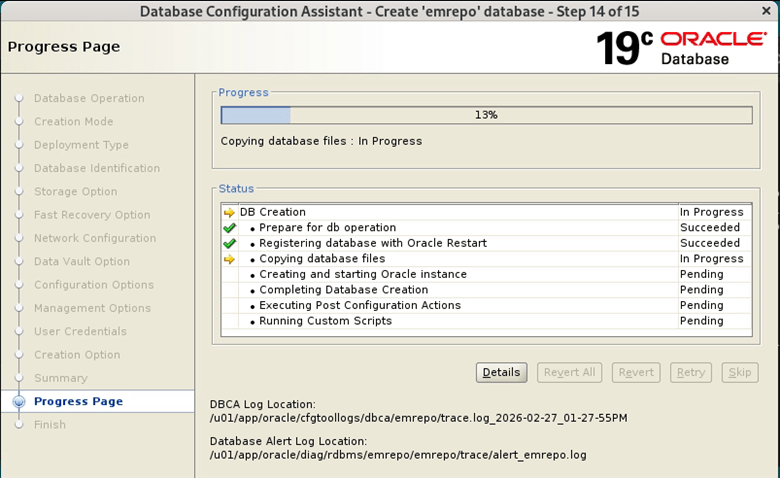
Task: Click the Database Operation step bullet
Action: pyautogui.click(x=18, y=99)
